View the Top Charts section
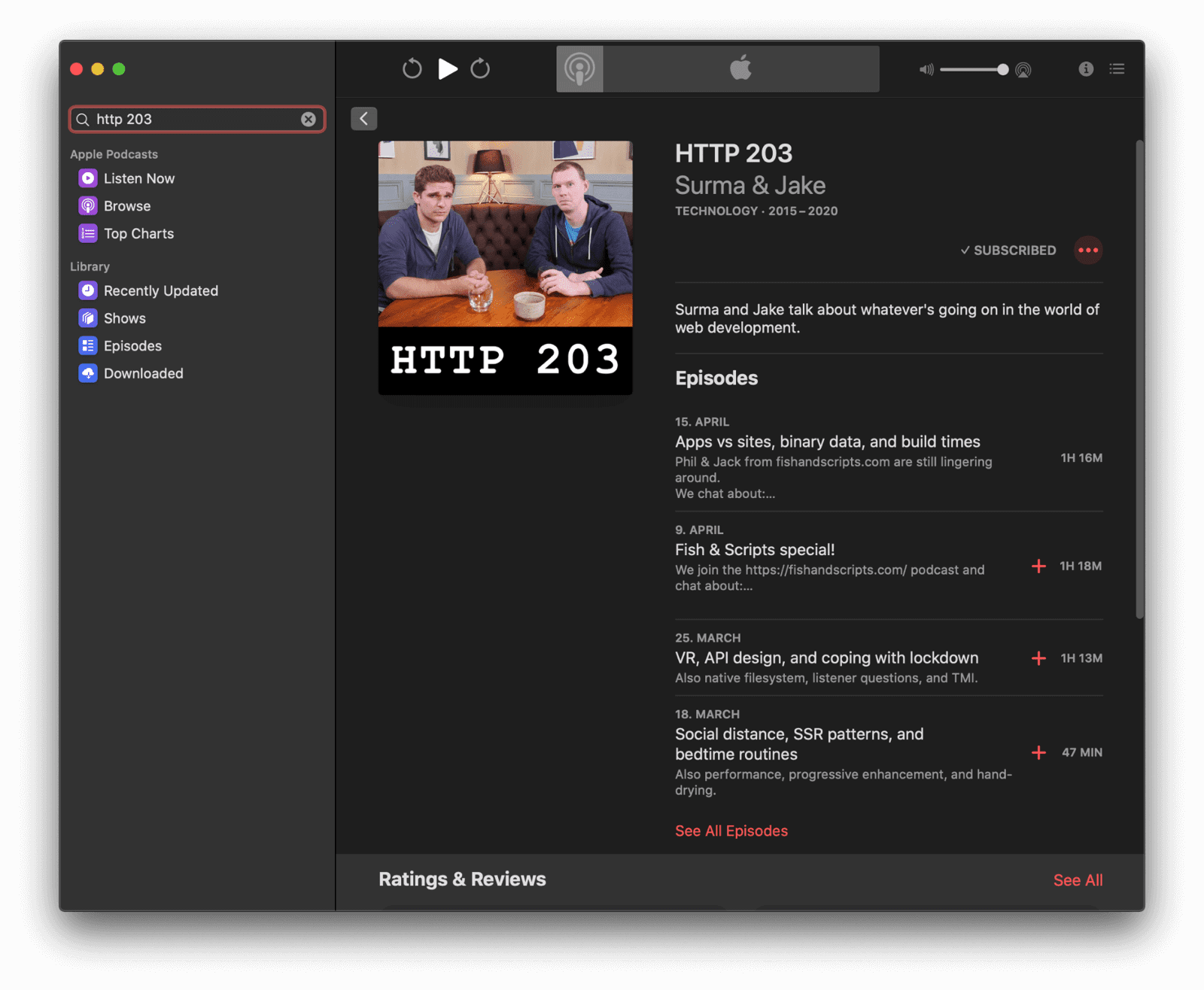 tap(138, 233)
